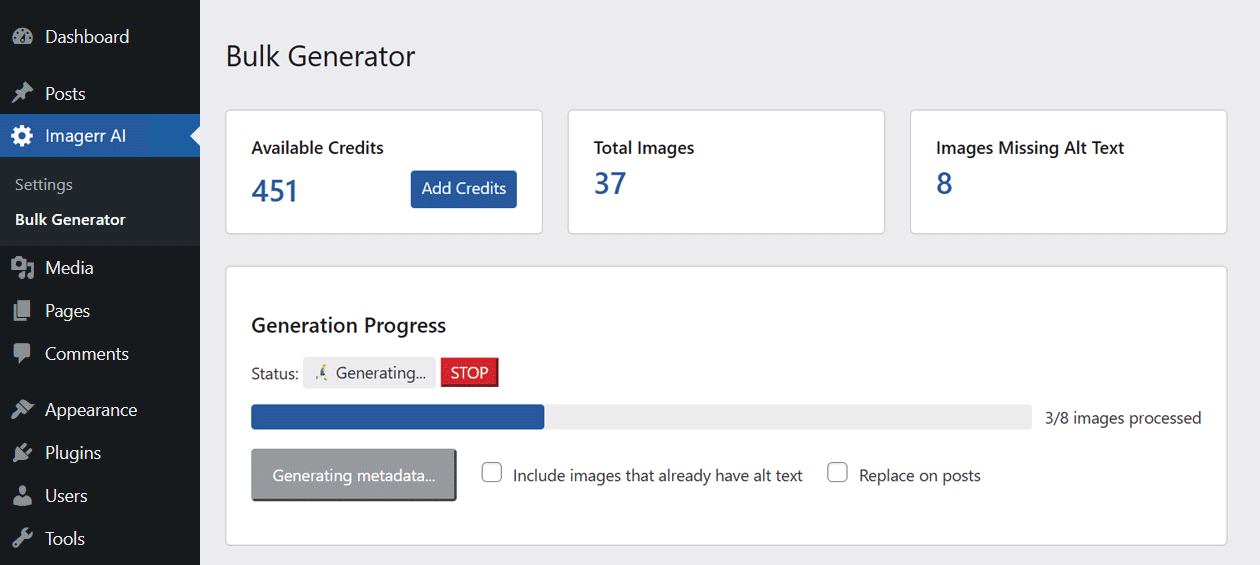Click the Tools wrench icon
The width and height of the screenshot is (1260, 565).
click(x=22, y=539)
